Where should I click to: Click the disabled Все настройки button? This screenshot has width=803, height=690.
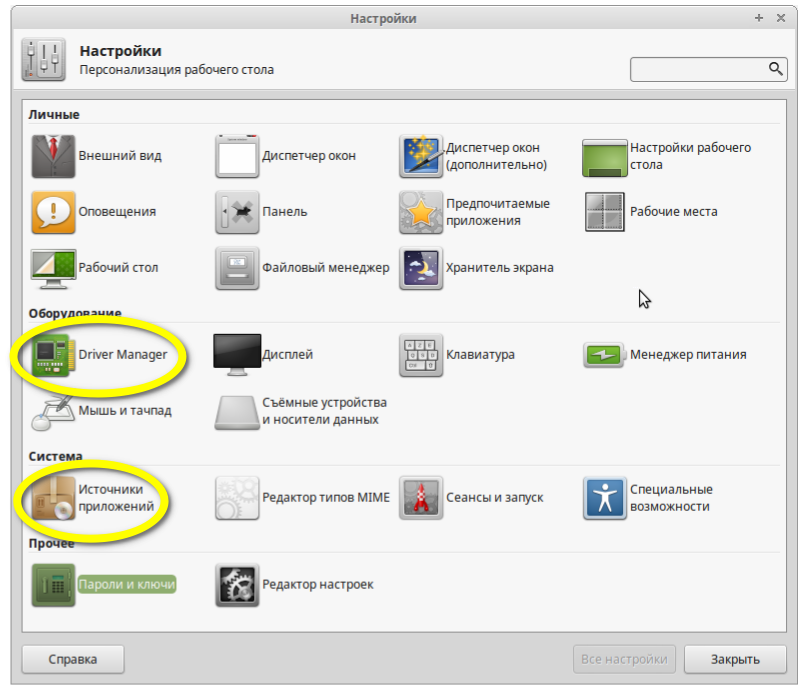tap(624, 659)
